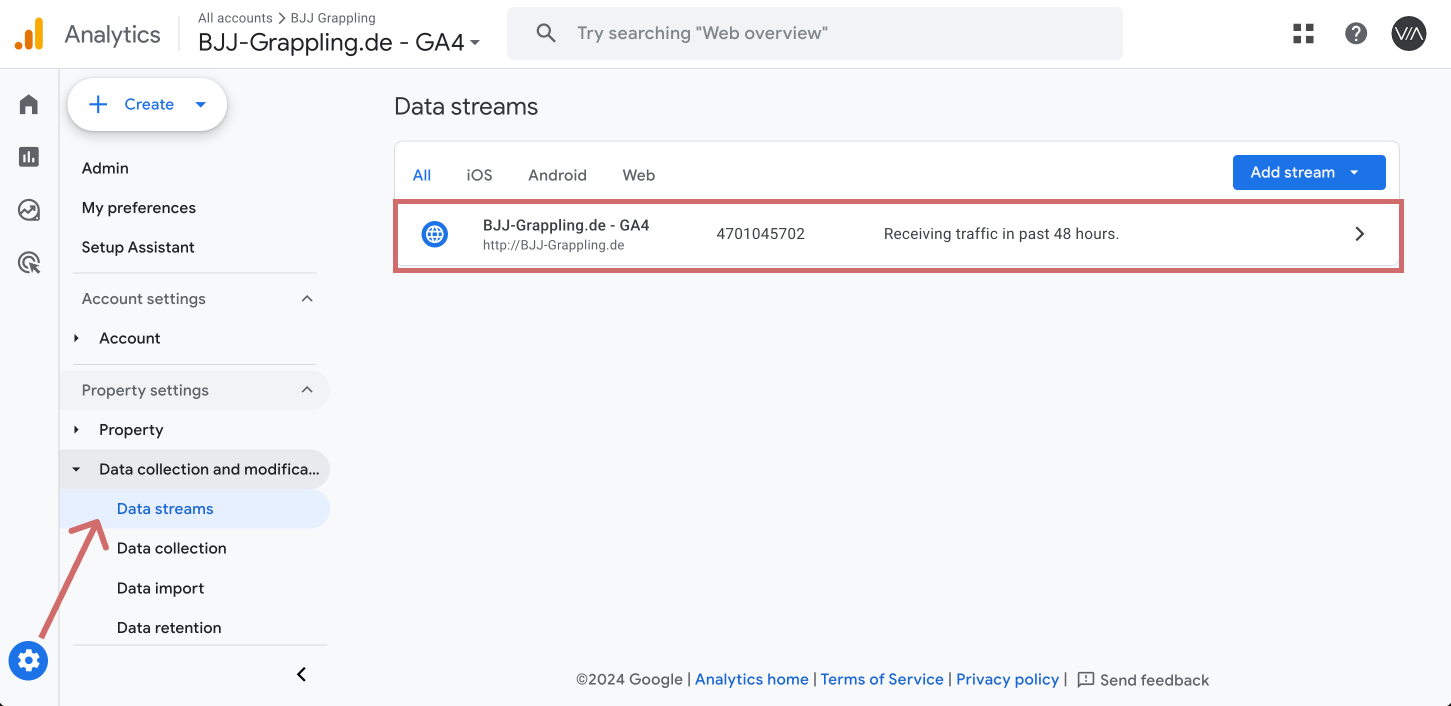
Task: Collapse the Account settings section
Action: [x=307, y=299]
